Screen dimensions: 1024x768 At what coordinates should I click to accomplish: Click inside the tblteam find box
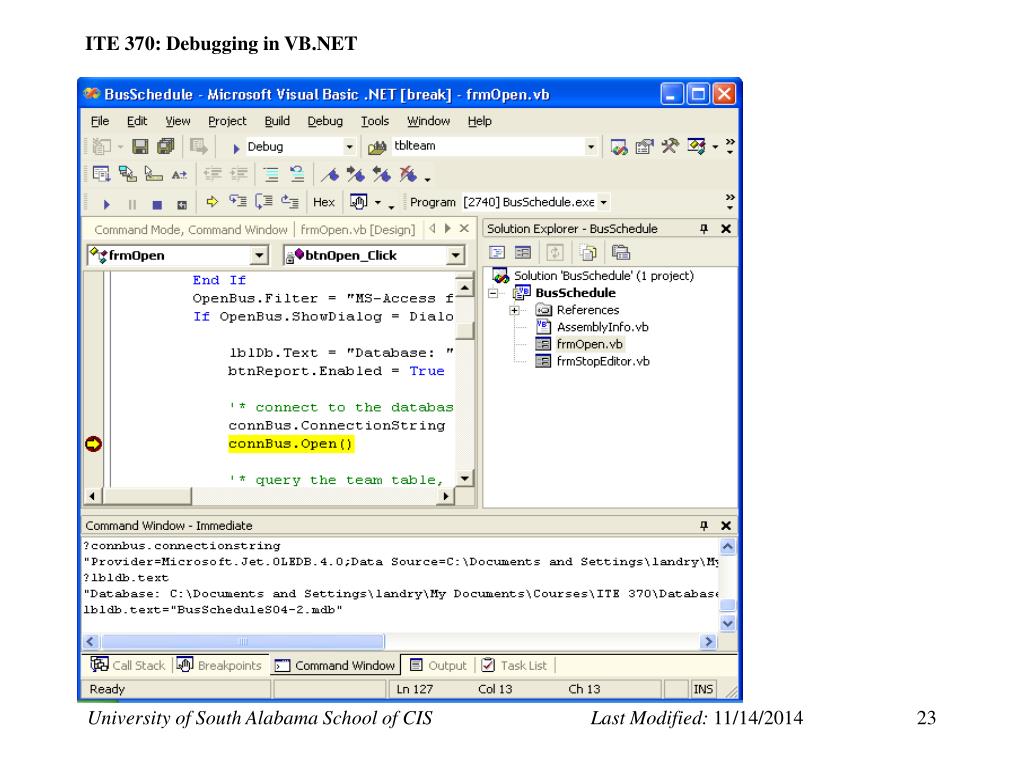488,146
